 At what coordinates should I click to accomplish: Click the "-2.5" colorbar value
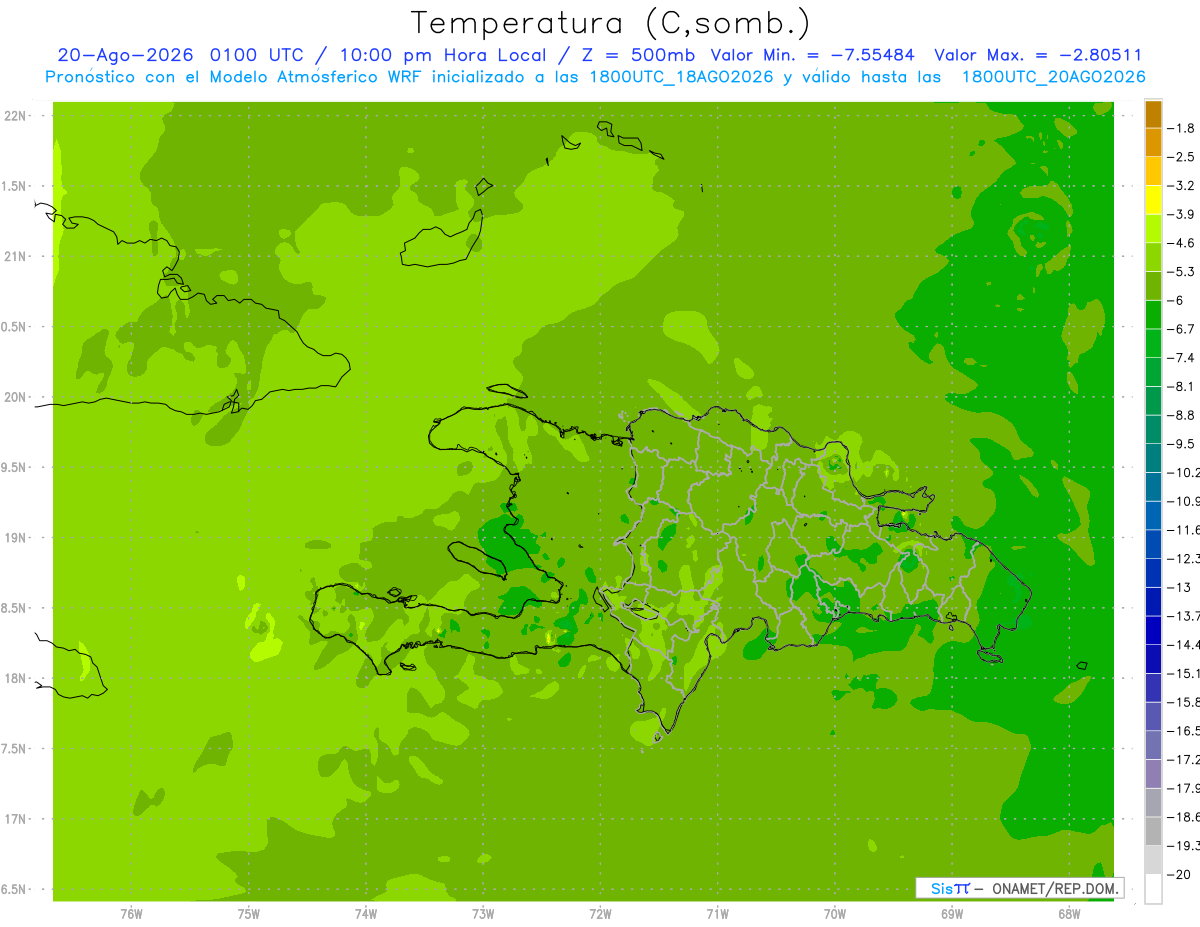point(1181,157)
